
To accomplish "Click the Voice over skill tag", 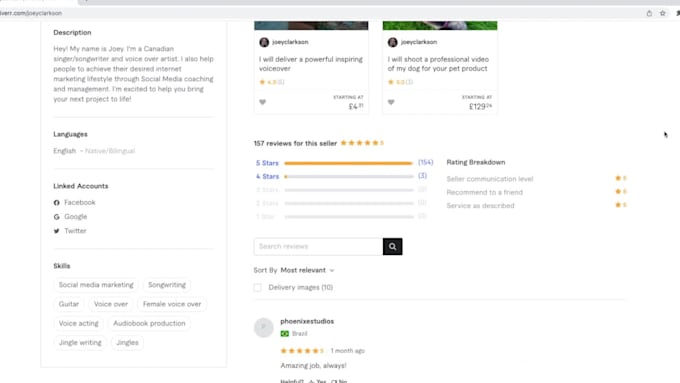I will pyautogui.click(x=111, y=304).
